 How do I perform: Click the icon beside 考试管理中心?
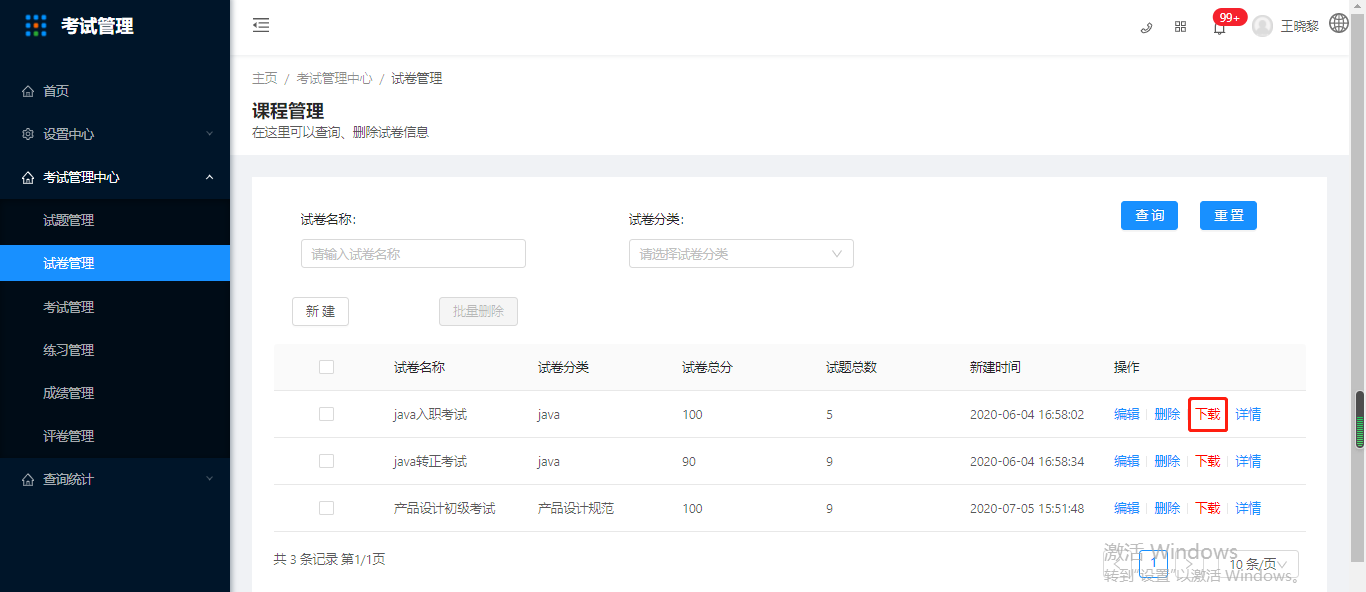(28, 177)
